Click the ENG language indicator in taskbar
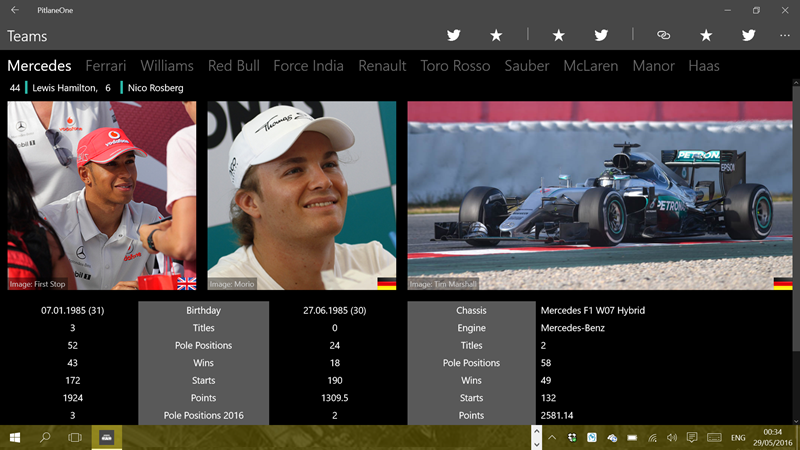Image resolution: width=800 pixels, height=450 pixels. [x=738, y=438]
